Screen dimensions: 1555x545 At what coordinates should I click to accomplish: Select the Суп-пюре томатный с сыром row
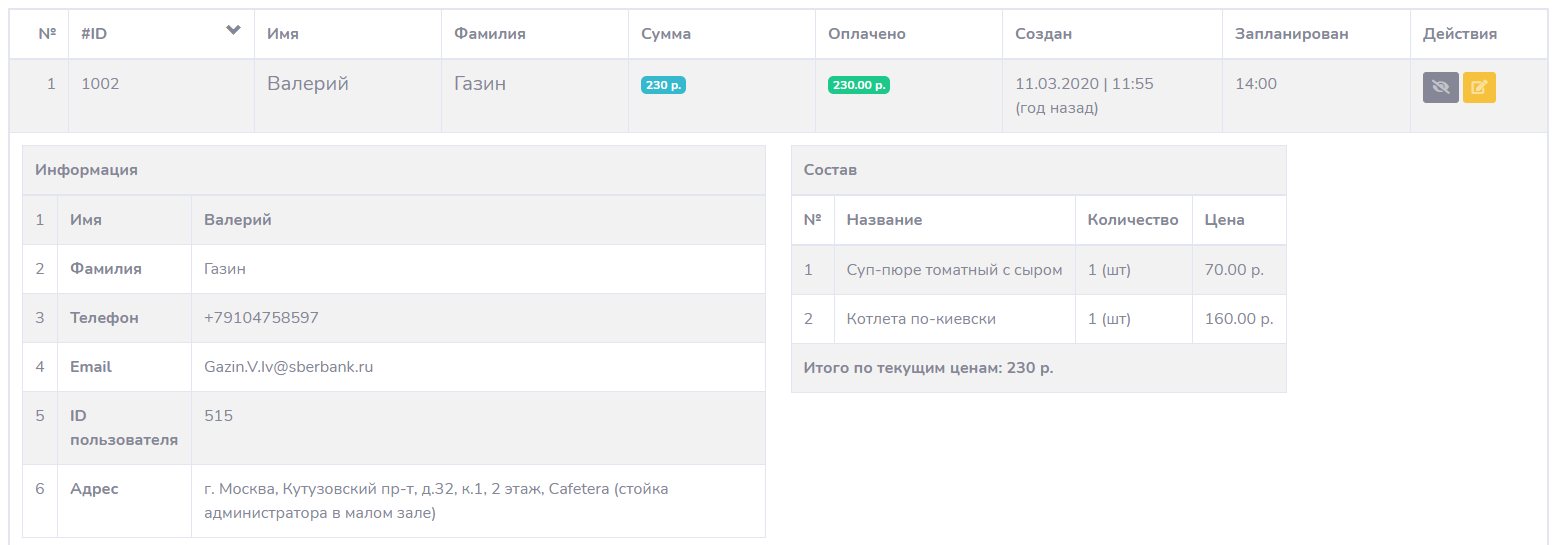(x=954, y=270)
